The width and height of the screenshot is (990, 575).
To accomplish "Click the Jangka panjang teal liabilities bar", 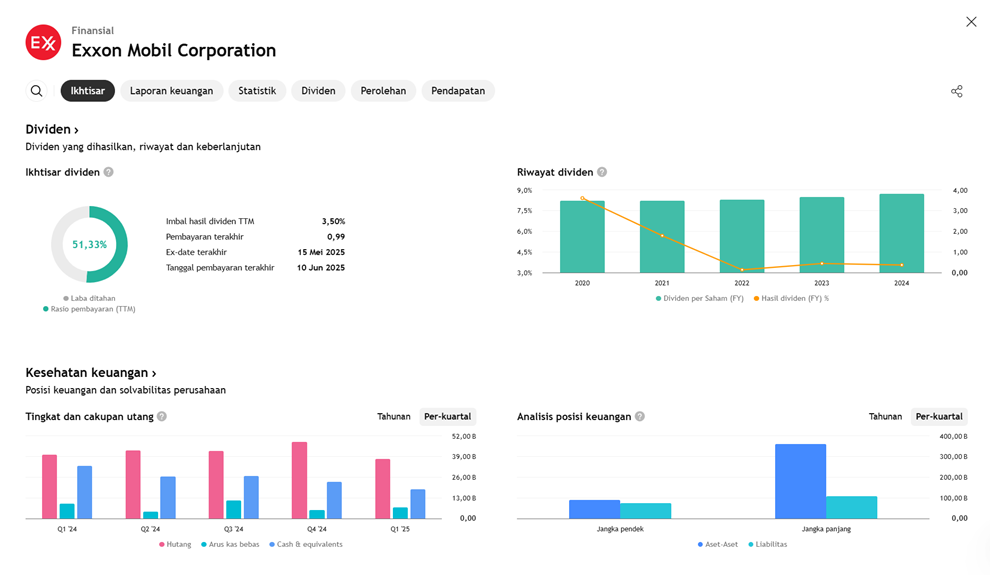I will click(852, 507).
